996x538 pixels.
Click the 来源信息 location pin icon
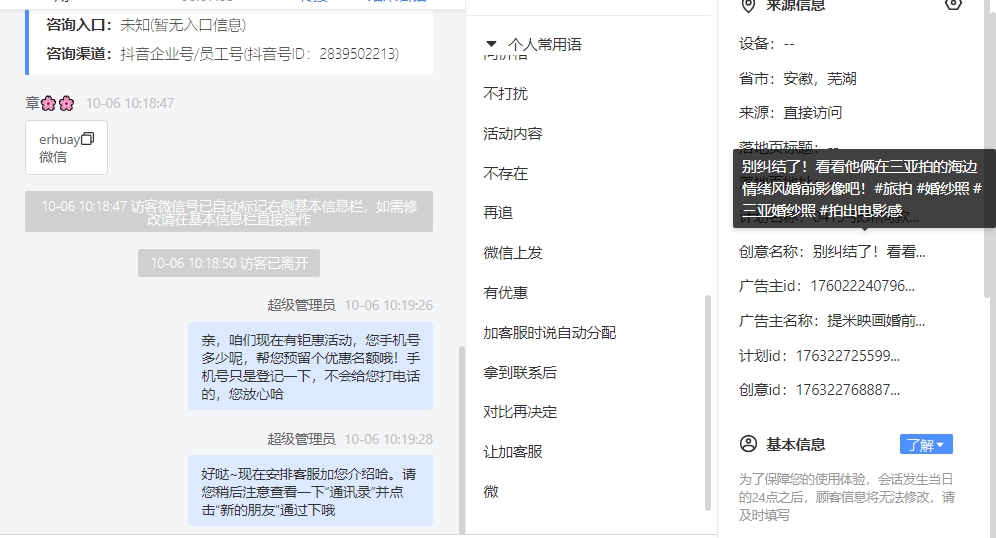click(x=749, y=6)
